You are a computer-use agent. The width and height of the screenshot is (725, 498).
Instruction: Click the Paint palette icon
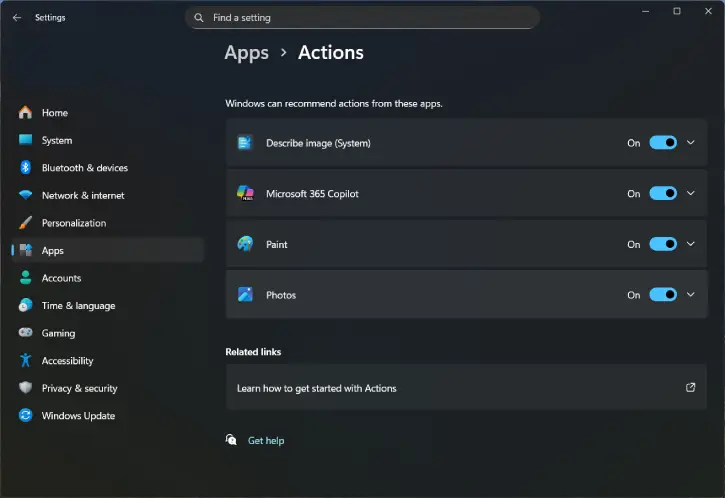(245, 244)
